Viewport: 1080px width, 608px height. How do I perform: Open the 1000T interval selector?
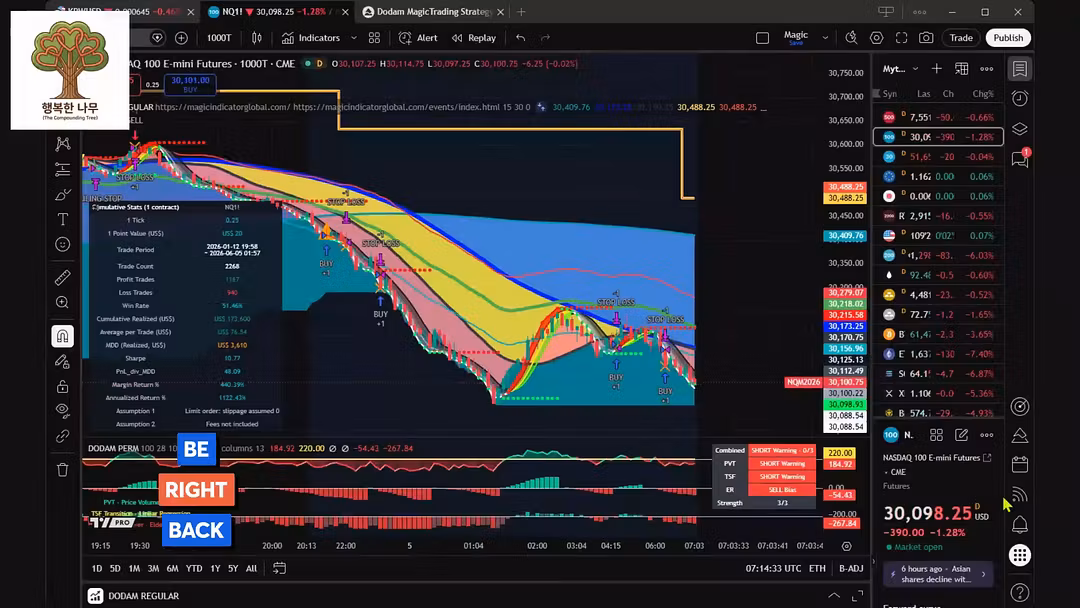pyautogui.click(x=219, y=38)
